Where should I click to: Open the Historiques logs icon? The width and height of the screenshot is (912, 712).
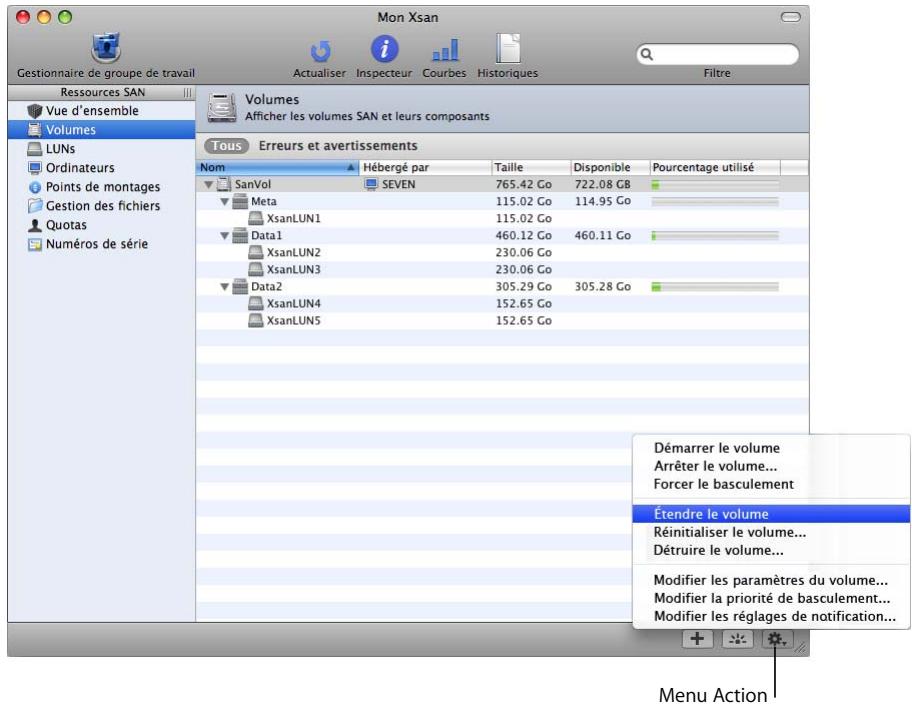[508, 48]
